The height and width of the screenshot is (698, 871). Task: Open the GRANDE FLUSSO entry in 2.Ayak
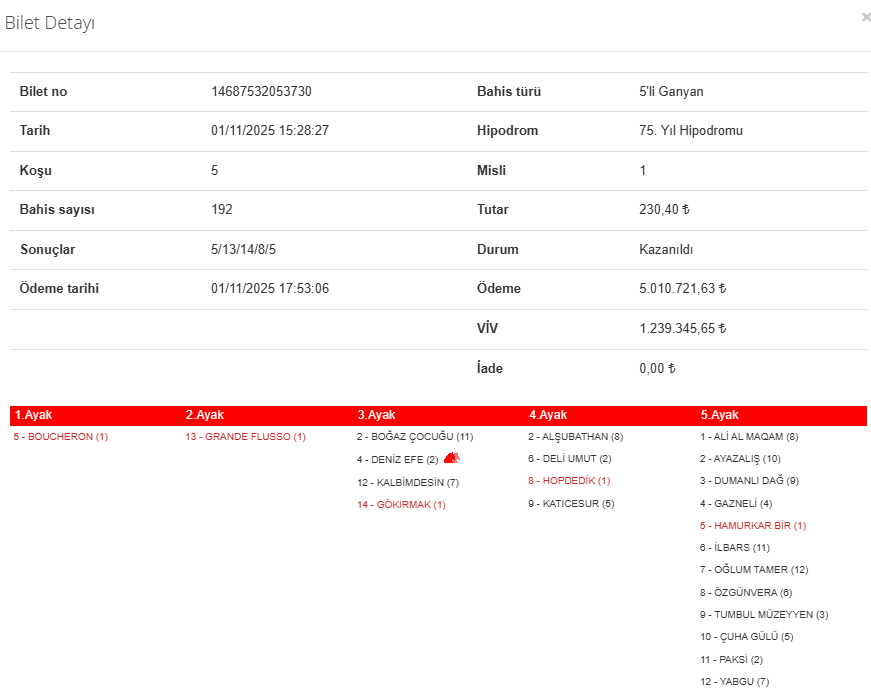coord(245,437)
